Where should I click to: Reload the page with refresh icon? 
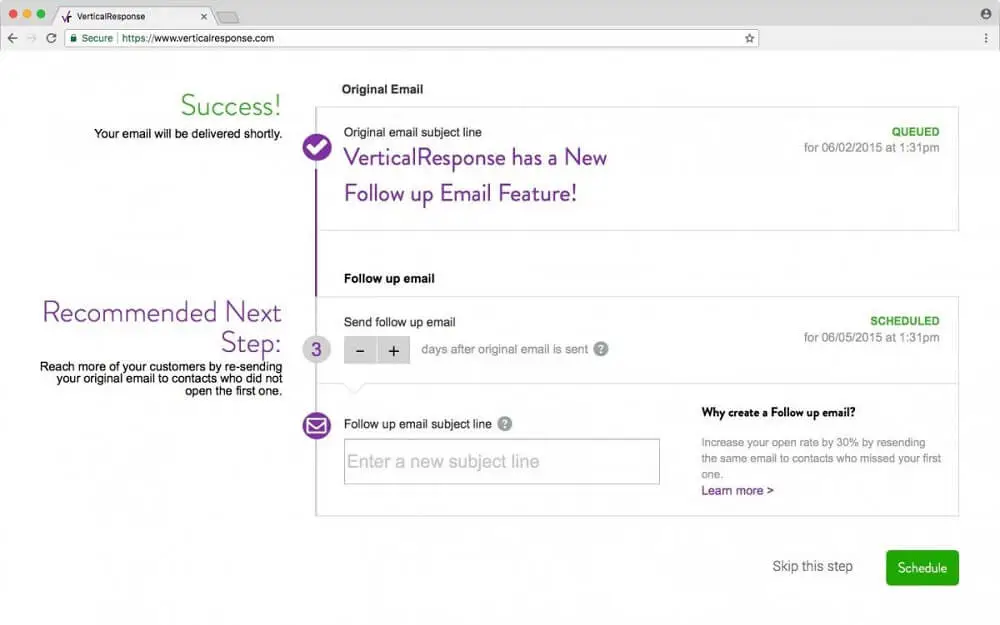point(52,38)
